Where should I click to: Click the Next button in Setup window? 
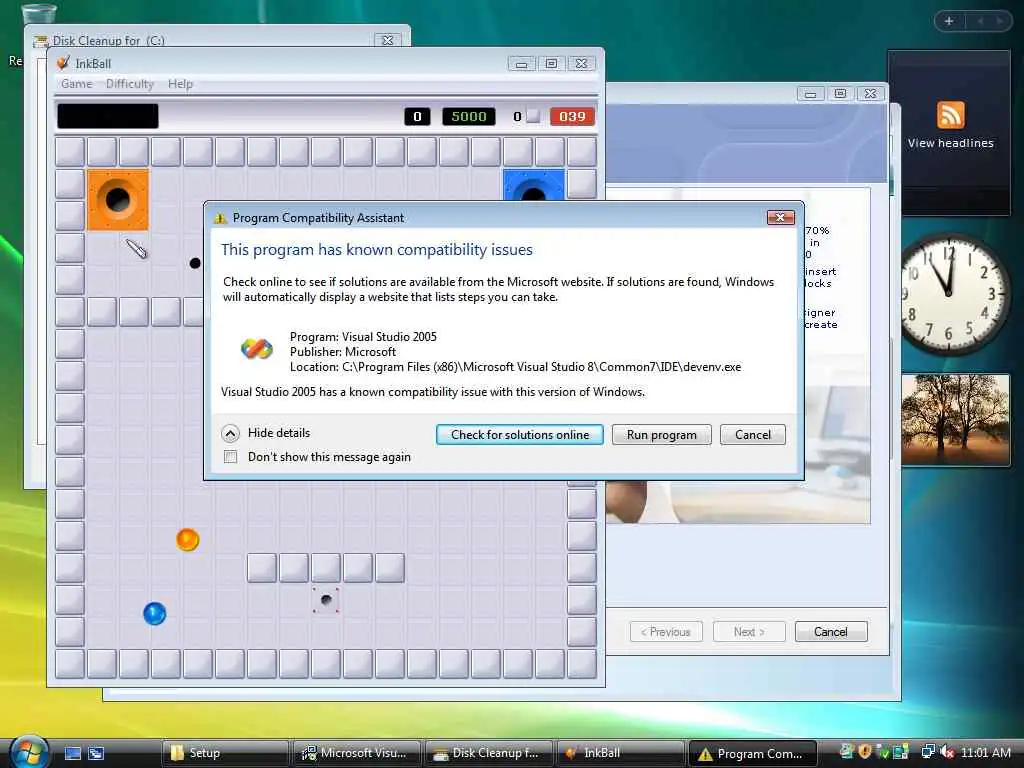click(749, 632)
